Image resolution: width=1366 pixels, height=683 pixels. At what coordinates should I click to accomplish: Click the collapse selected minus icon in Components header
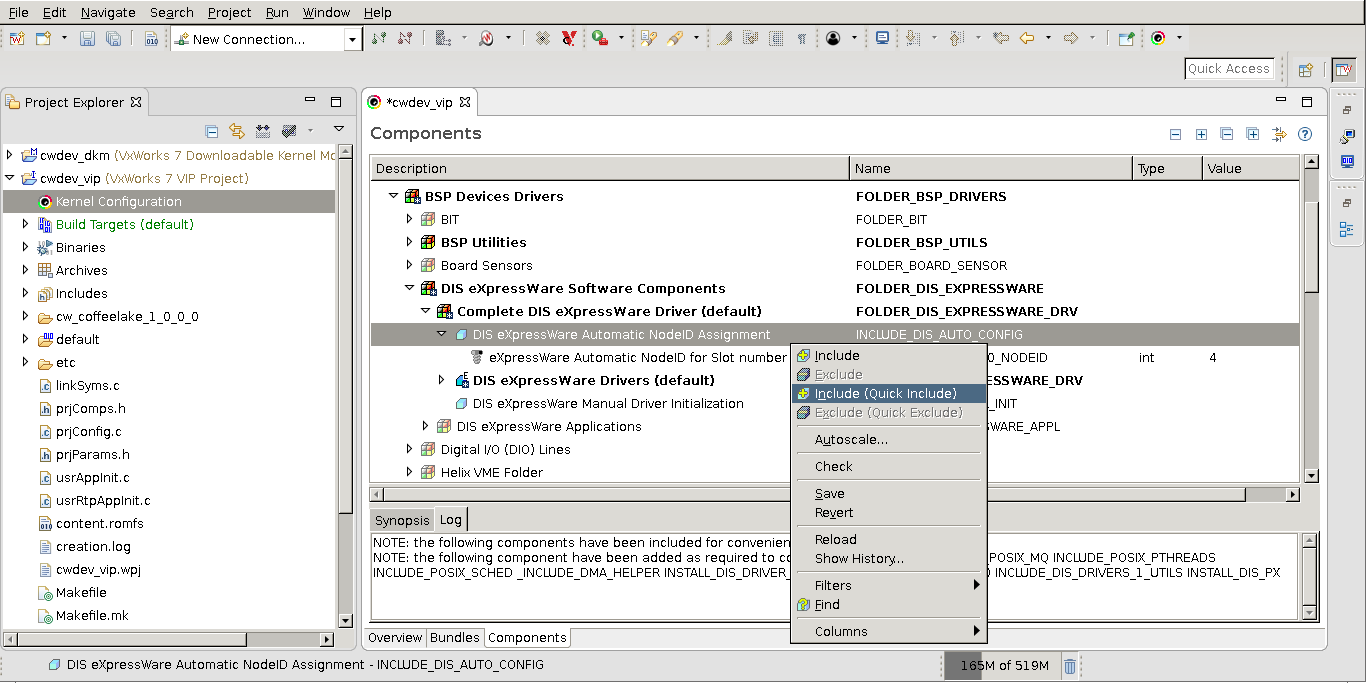pyautogui.click(x=1175, y=134)
